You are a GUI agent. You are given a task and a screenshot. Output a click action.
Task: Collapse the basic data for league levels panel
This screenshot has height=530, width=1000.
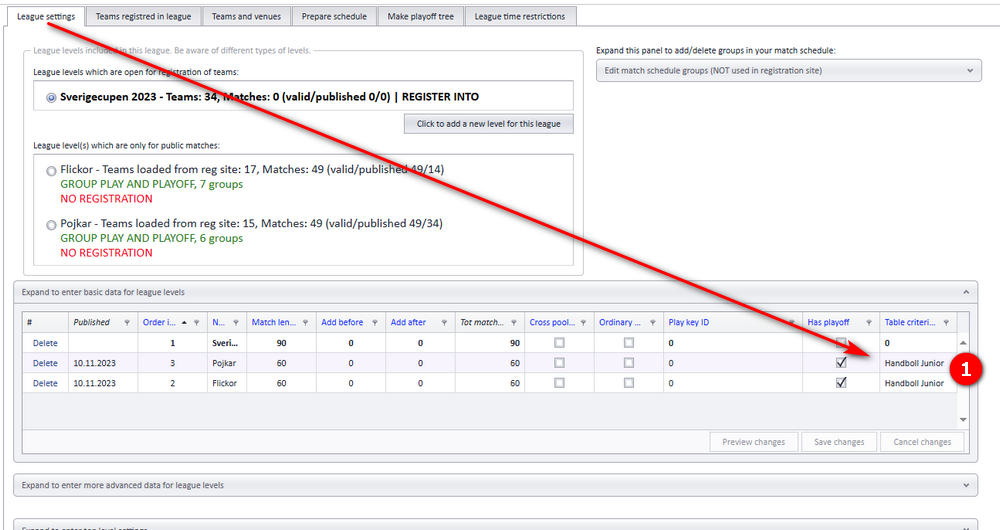966,292
